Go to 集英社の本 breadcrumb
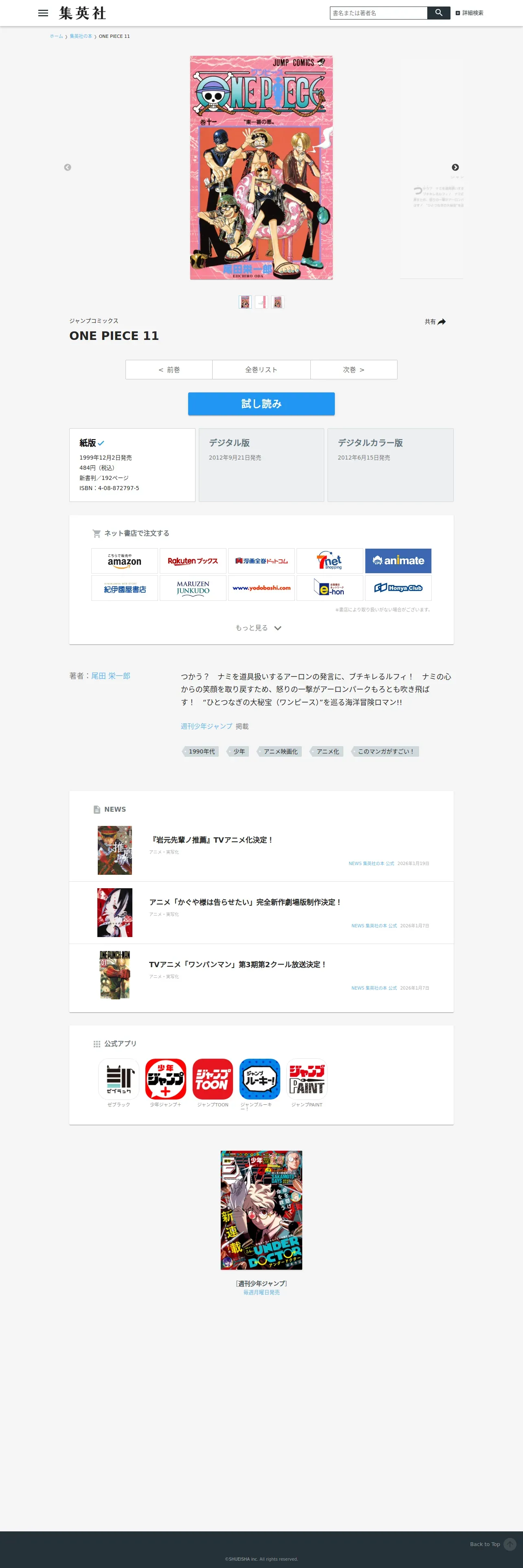 (81, 37)
